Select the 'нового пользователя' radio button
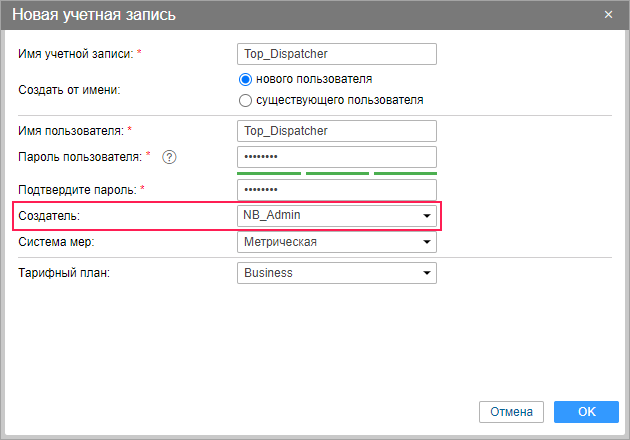The height and width of the screenshot is (440, 630). (x=245, y=79)
